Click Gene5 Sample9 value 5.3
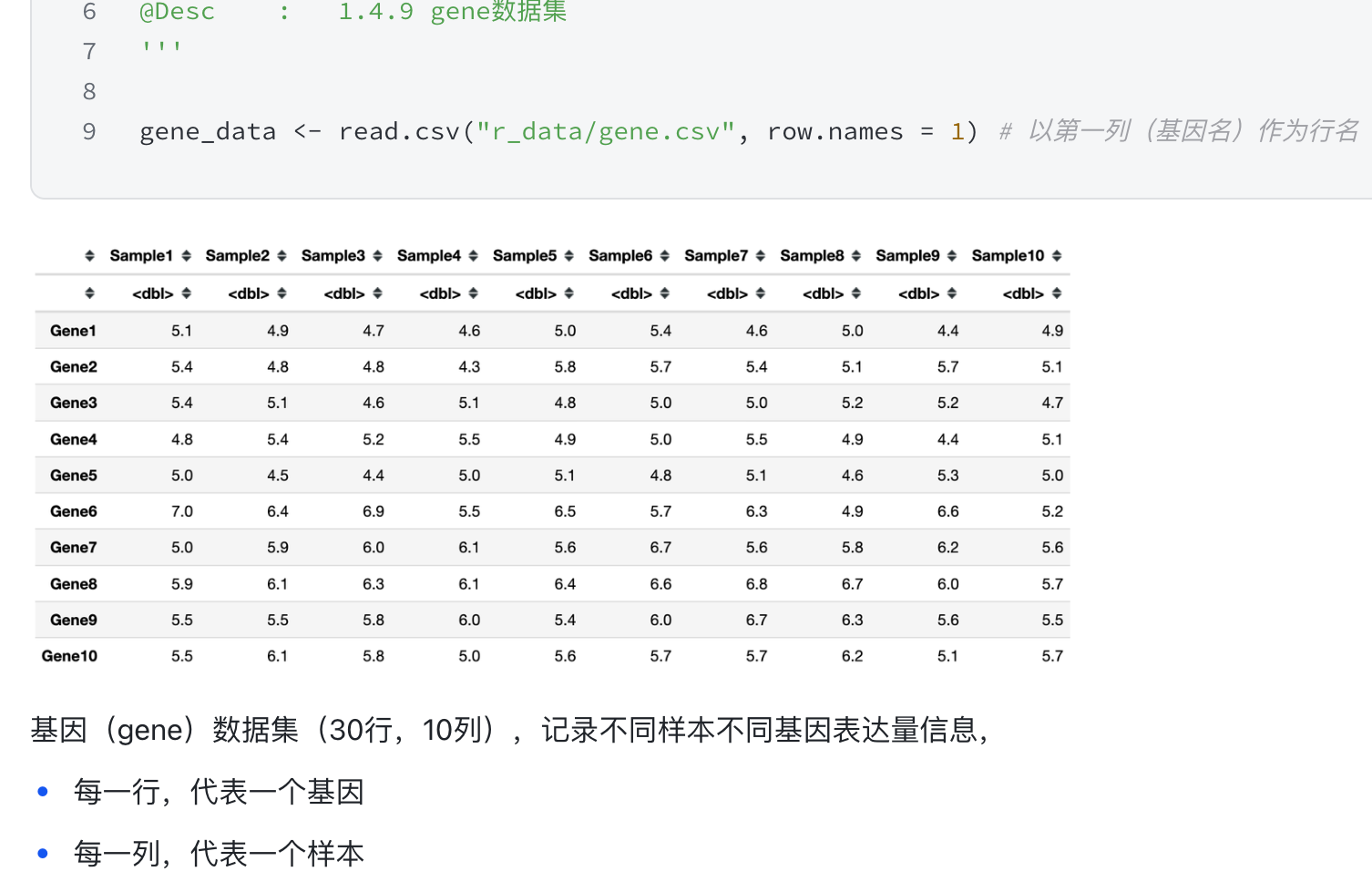Viewport: 1372px width, 882px height. (x=947, y=476)
